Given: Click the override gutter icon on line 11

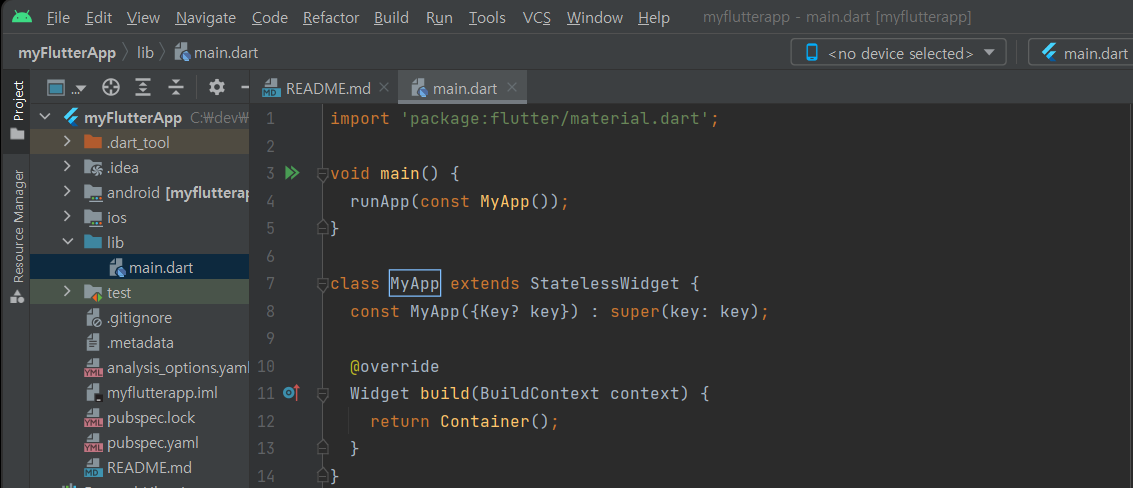Looking at the screenshot, I should [291, 393].
